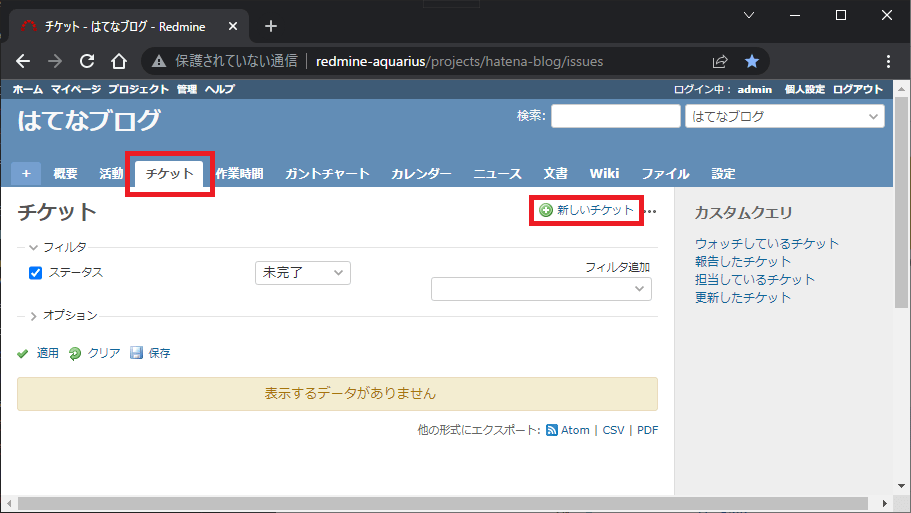Open the tab search chevron in title bar
Screen dimensions: 911x513
coord(749,15)
